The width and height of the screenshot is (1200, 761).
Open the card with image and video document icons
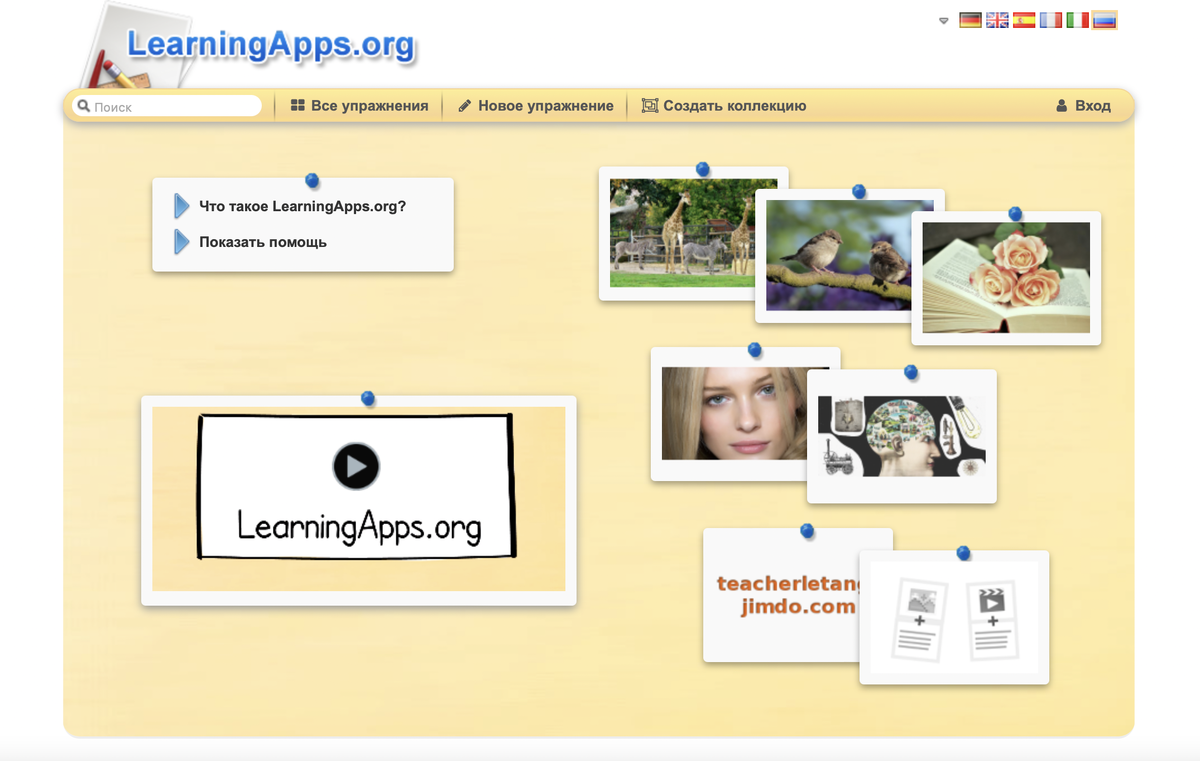pos(954,617)
